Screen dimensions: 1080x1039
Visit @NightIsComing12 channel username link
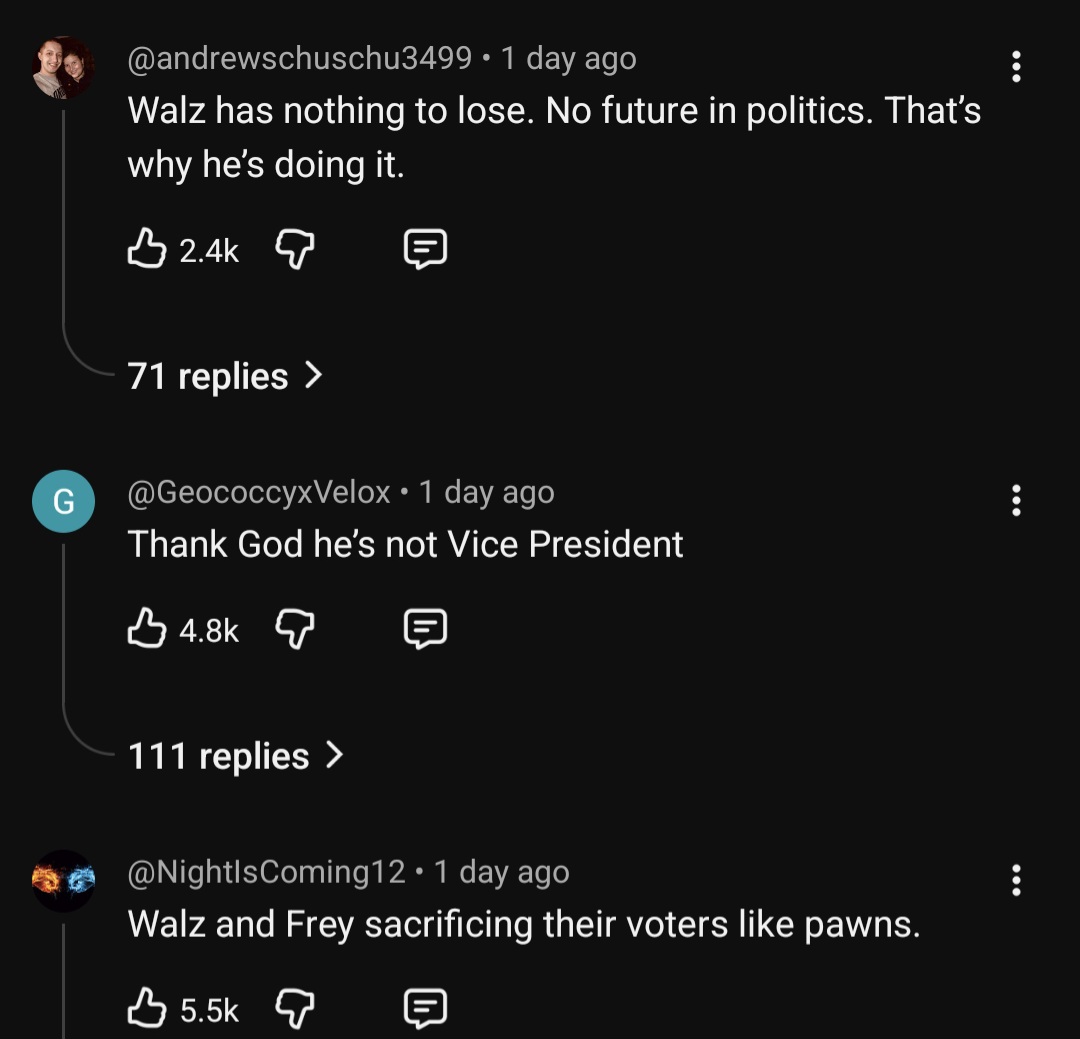(x=267, y=872)
